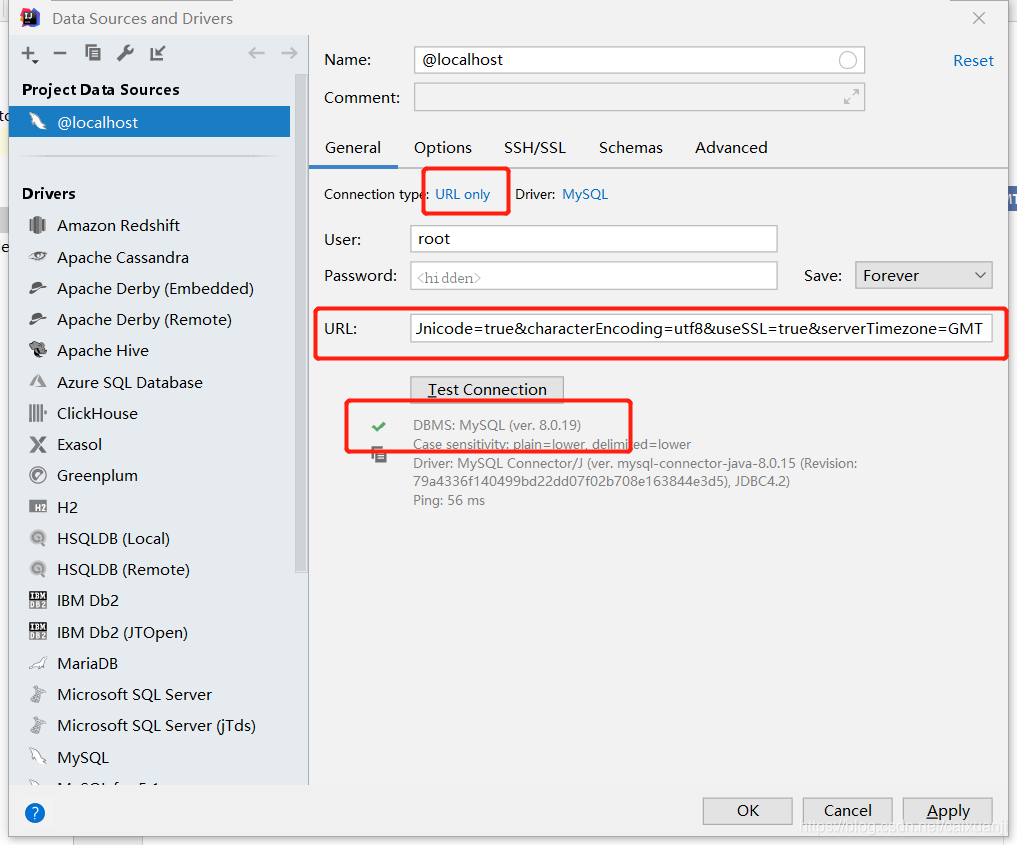The height and width of the screenshot is (845, 1017).
Task: Switch to the Options tab
Action: coord(443,148)
